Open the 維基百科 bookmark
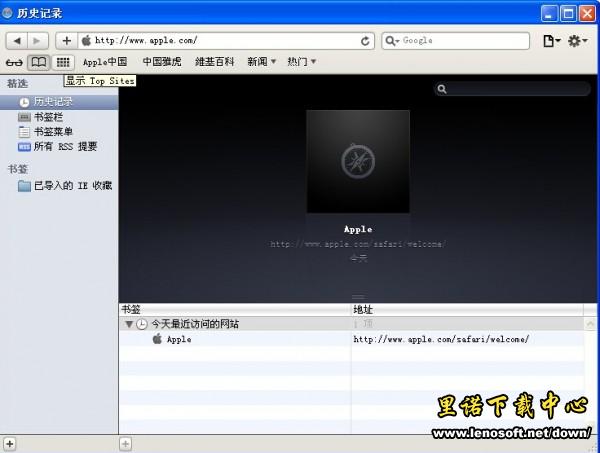Image resolution: width=600 pixels, height=453 pixels. (x=215, y=62)
